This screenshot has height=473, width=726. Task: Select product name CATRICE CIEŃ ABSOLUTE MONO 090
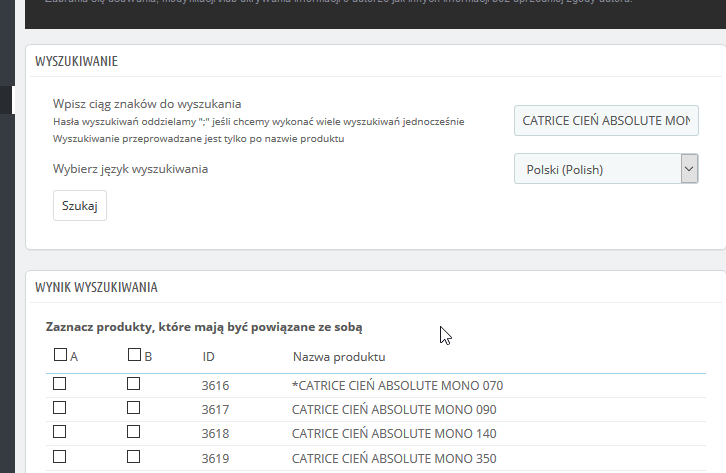394,410
